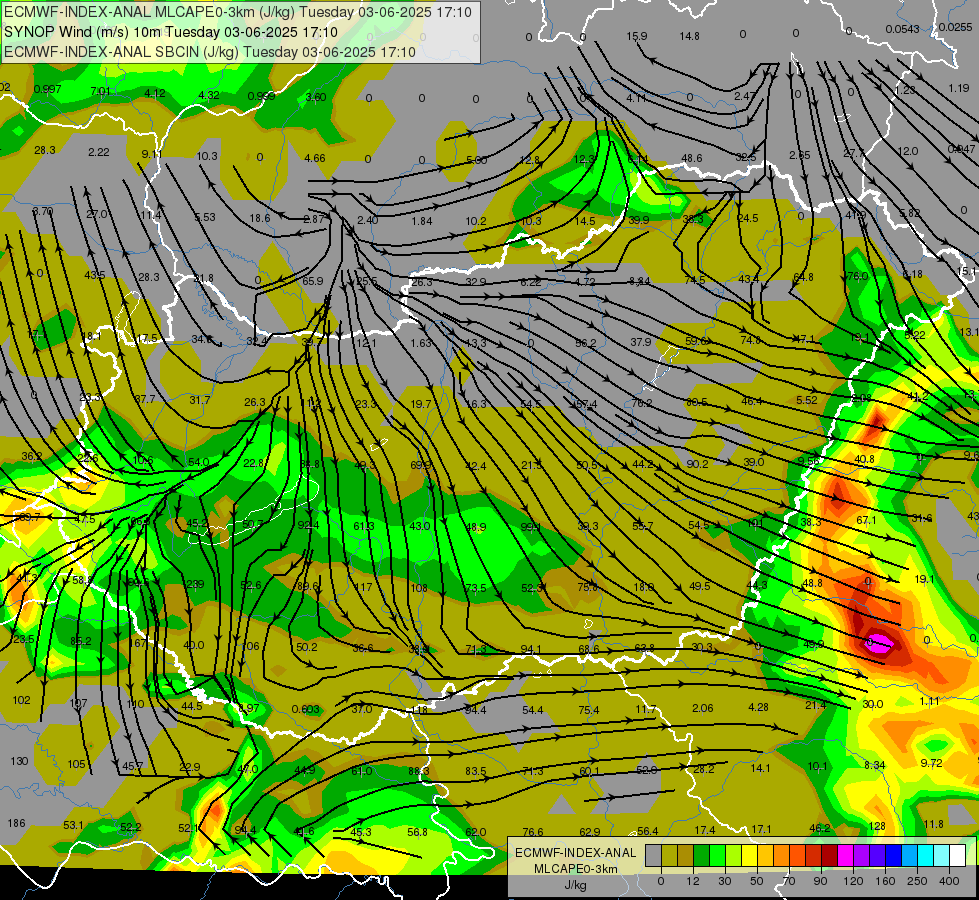Click the map value 76.6
979x900 pixels.
tap(533, 832)
